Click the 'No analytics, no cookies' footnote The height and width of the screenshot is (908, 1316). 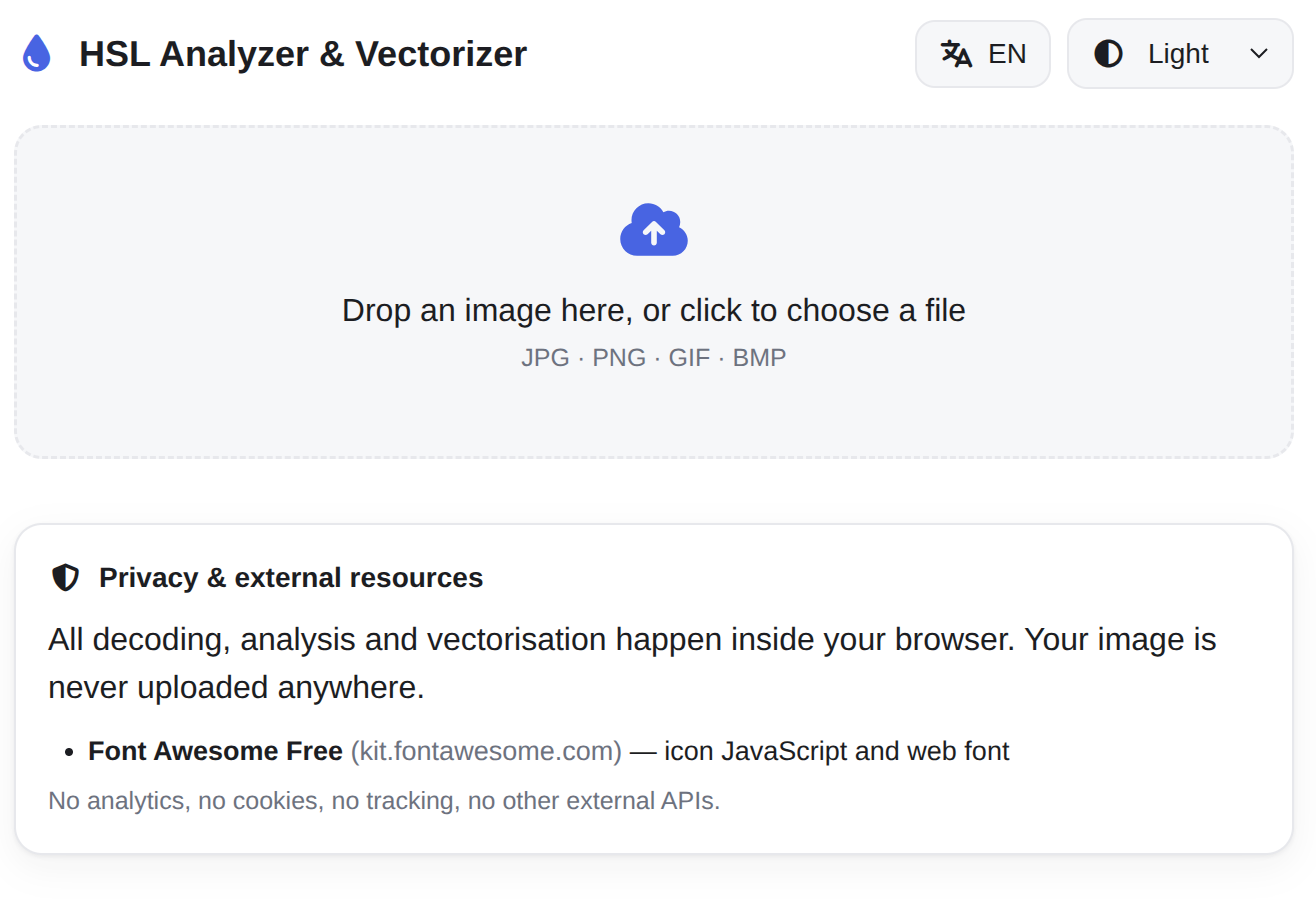pos(384,801)
